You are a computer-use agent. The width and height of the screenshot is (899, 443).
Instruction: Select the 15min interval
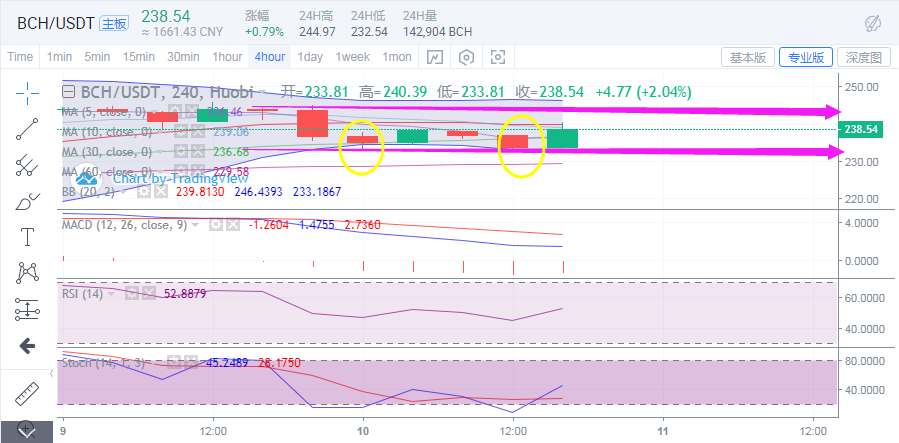pos(140,57)
